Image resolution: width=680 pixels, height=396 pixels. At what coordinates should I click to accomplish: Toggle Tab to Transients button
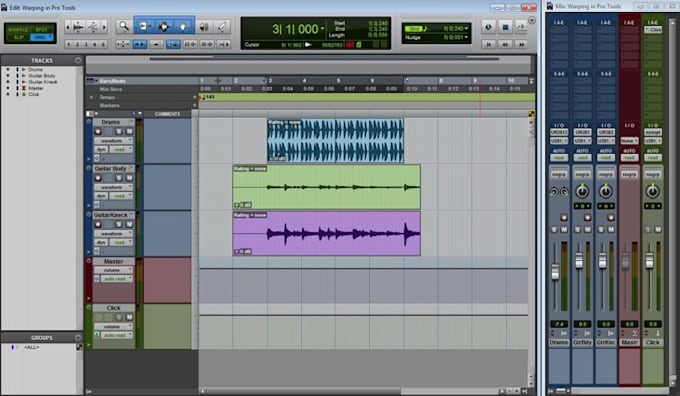(140, 44)
